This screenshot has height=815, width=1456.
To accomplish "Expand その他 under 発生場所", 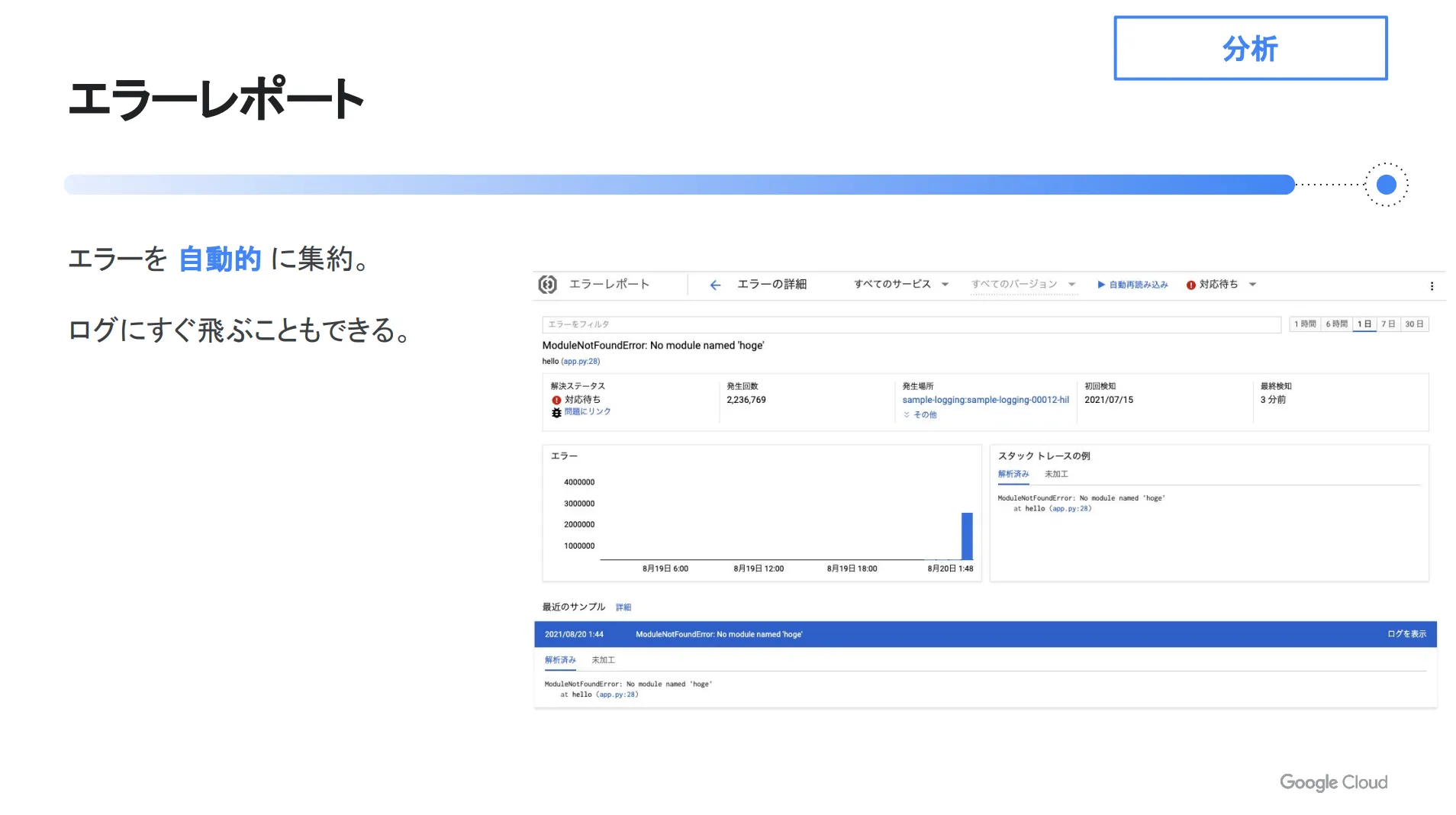I will [919, 414].
